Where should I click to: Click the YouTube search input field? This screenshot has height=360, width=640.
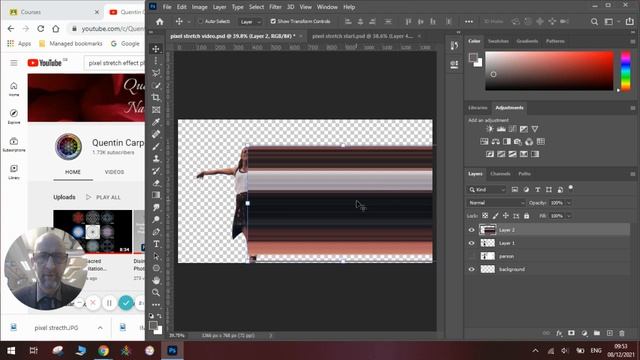115,63
